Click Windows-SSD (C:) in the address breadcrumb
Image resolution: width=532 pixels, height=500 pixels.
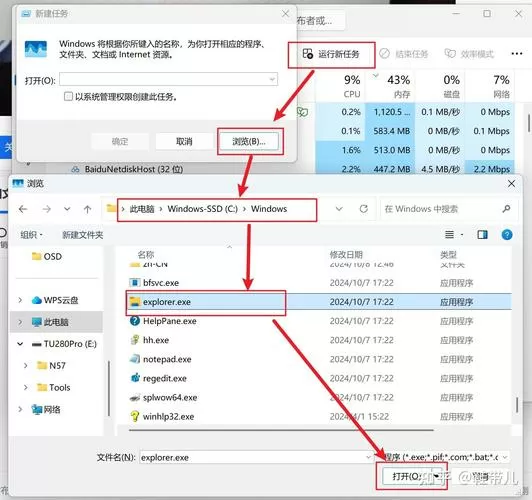(x=203, y=209)
